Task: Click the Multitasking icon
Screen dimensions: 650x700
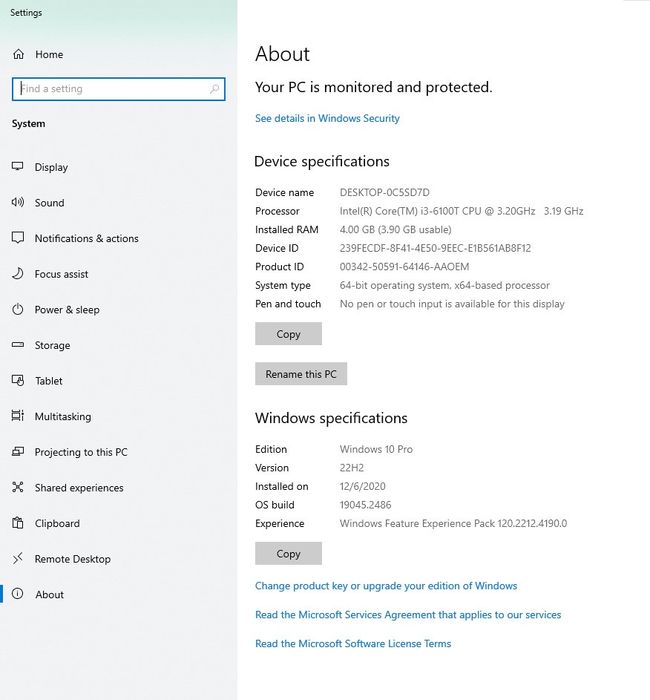Action: [17, 416]
